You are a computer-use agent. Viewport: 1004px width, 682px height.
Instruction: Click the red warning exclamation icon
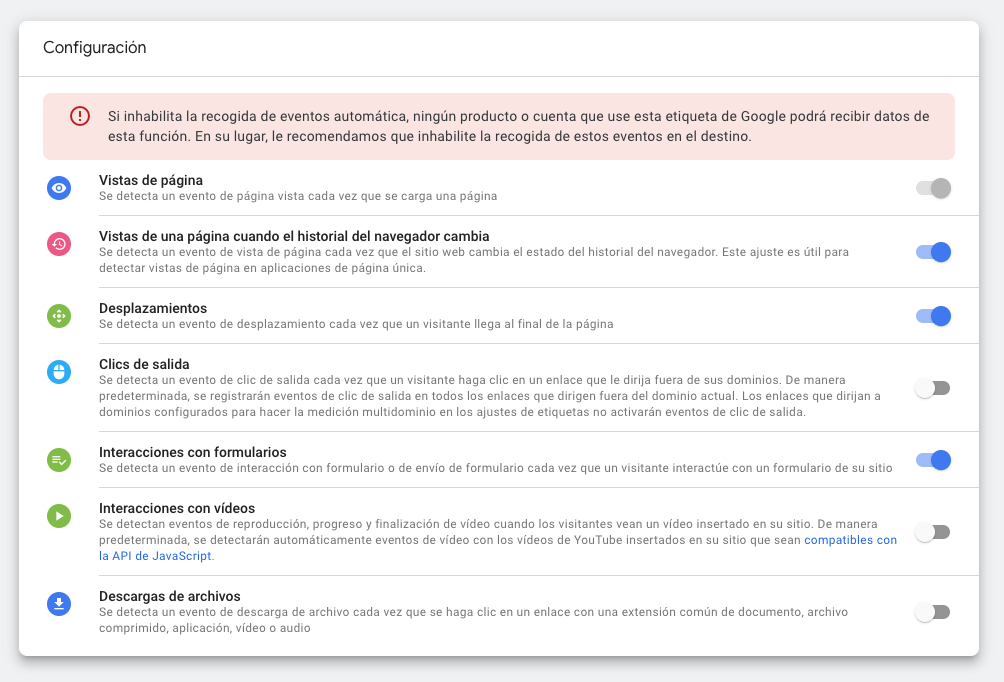point(80,116)
